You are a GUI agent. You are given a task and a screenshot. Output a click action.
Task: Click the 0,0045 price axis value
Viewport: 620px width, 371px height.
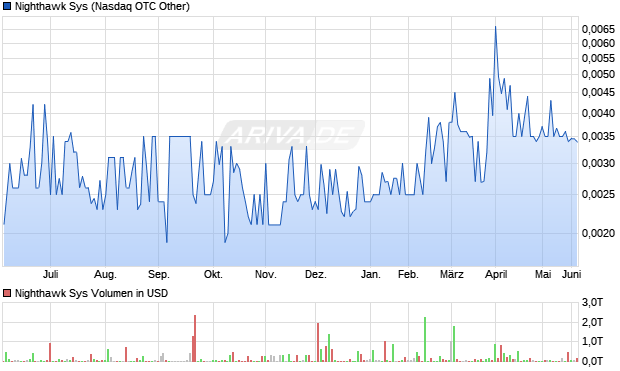(598, 93)
